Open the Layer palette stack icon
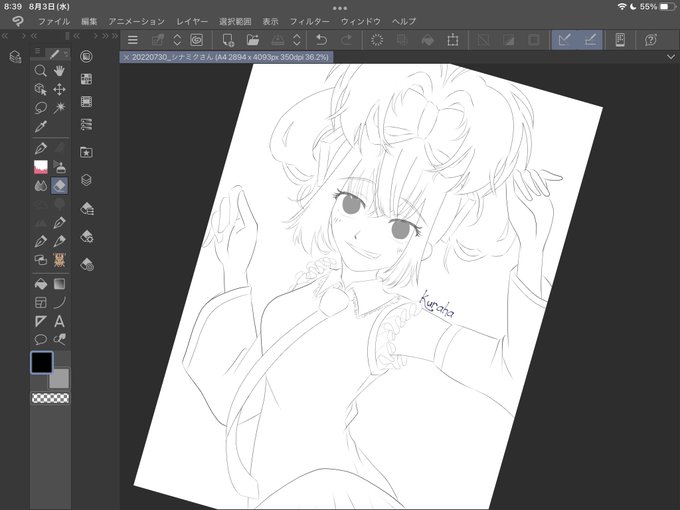680x510 pixels. pyautogui.click(x=86, y=180)
